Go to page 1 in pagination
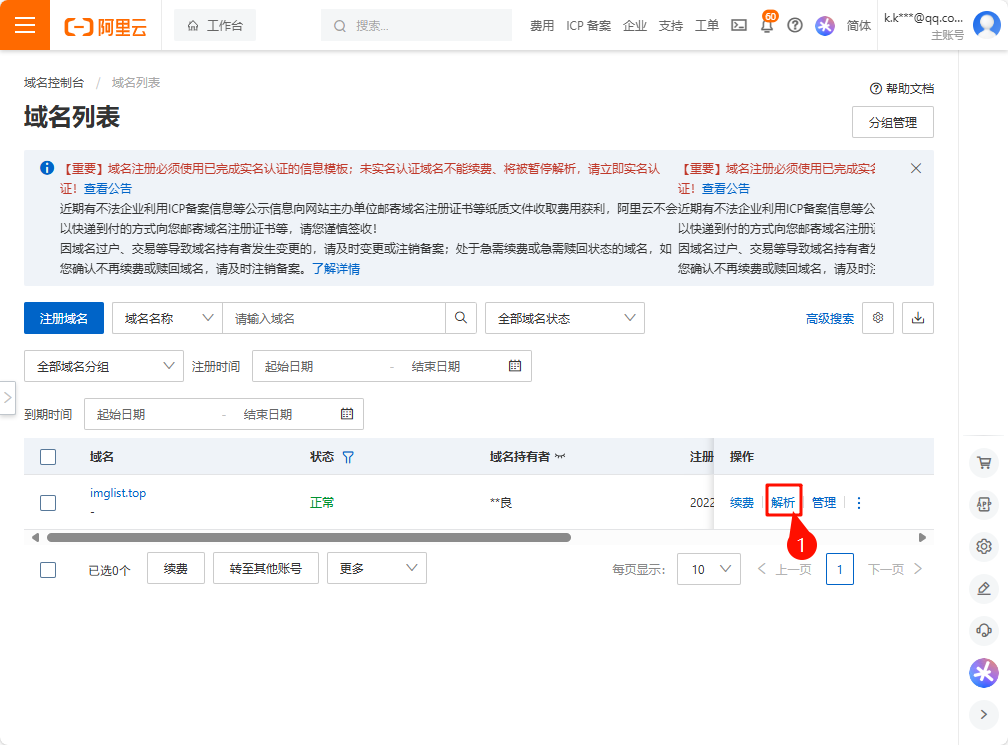 coord(840,569)
